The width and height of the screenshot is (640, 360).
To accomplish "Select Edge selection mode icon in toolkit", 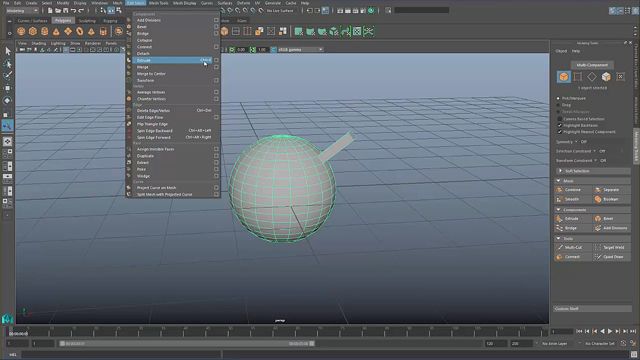I will (x=578, y=77).
